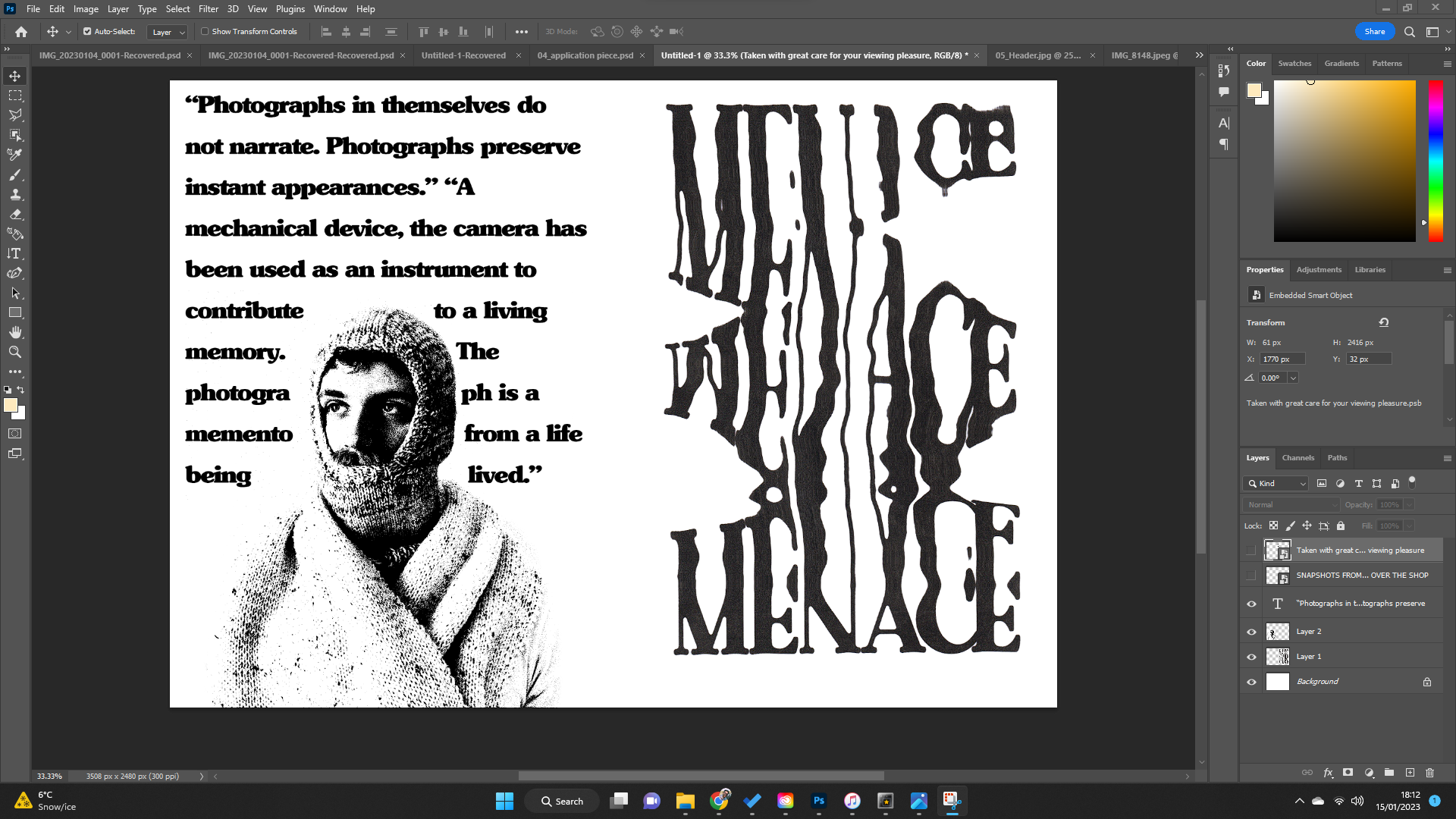Toggle Auto-Select on

tap(86, 31)
